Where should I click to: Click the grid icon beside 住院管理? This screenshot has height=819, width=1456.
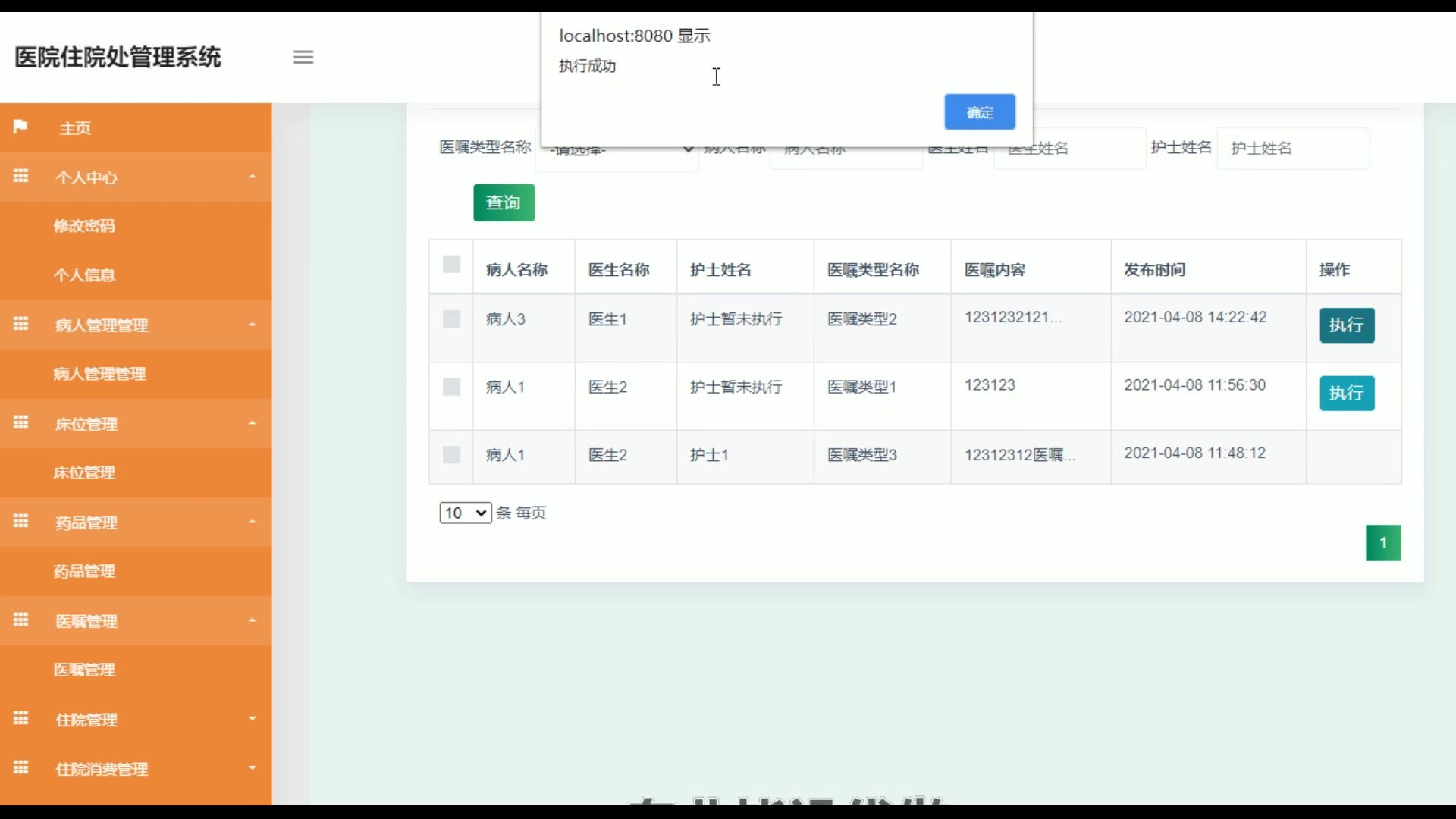[x=20, y=718]
